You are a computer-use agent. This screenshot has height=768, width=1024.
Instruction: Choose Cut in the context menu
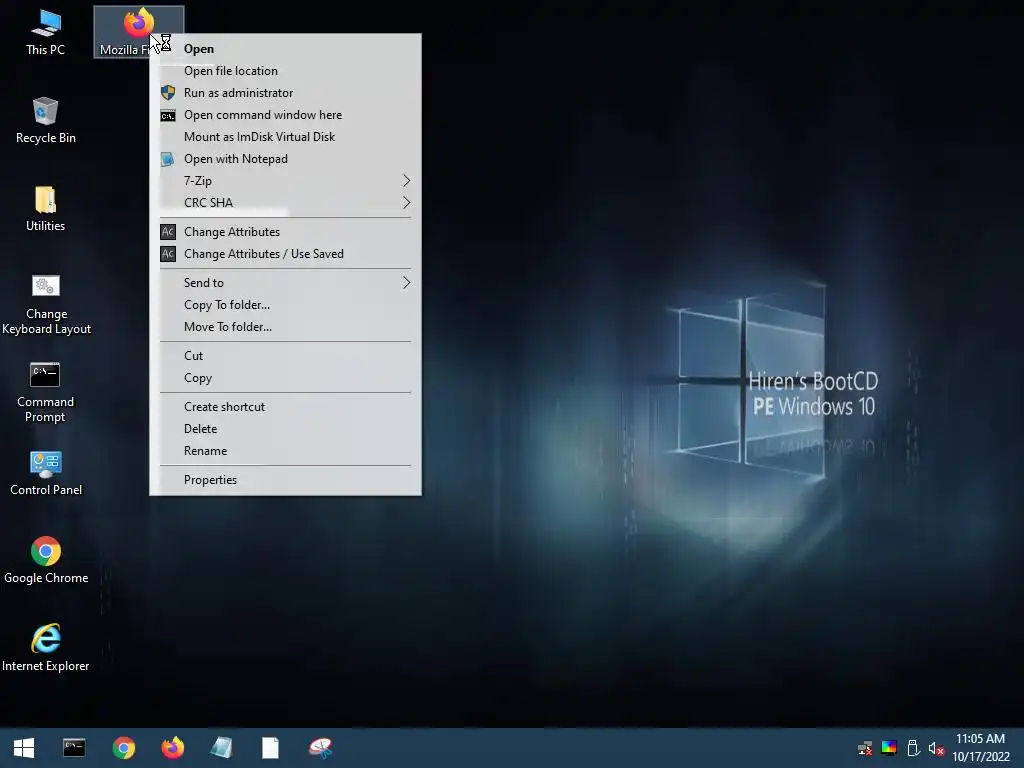(285, 356)
